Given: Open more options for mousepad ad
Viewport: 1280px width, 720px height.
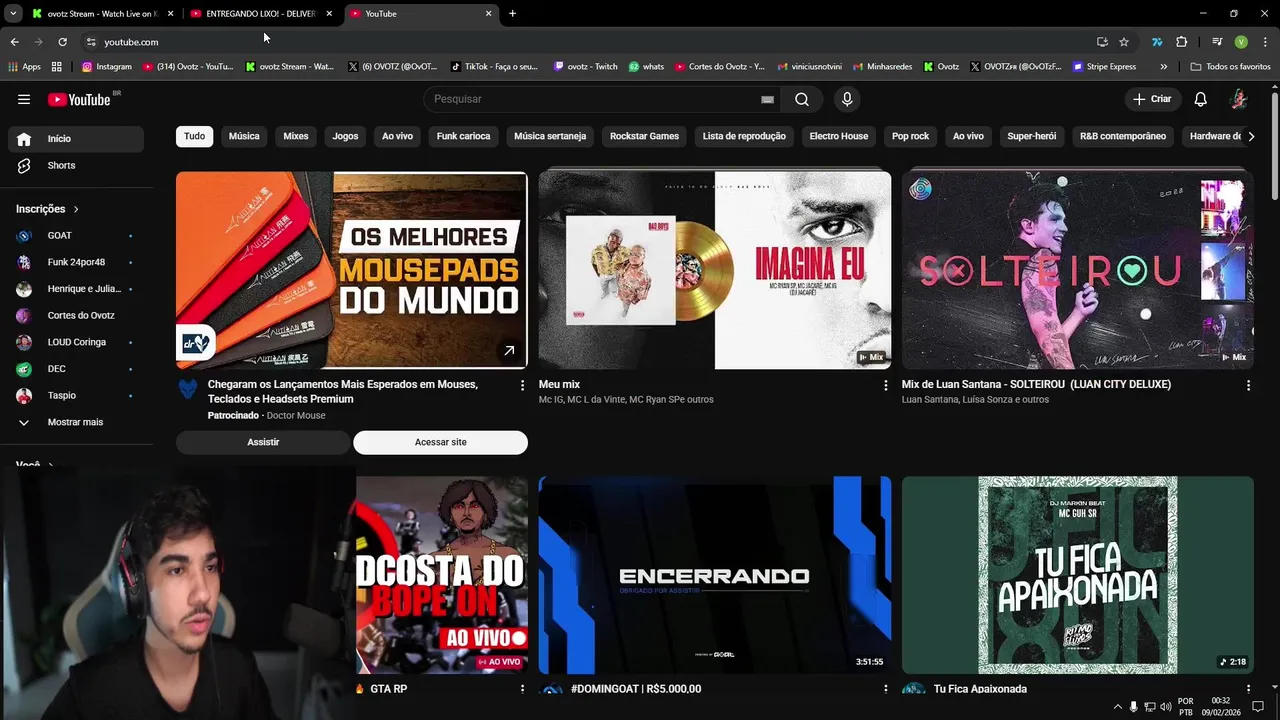Looking at the screenshot, I should [522, 385].
